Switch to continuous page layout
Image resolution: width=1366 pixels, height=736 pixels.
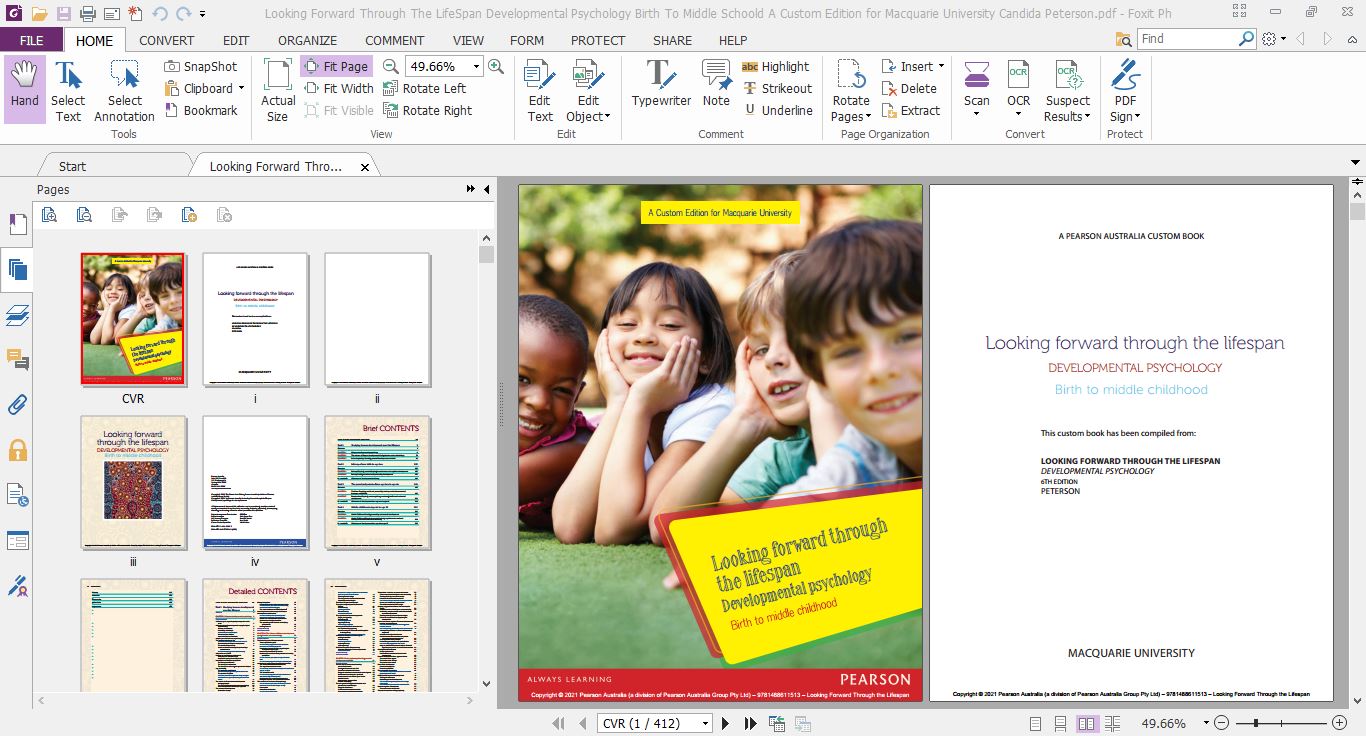[x=1061, y=723]
